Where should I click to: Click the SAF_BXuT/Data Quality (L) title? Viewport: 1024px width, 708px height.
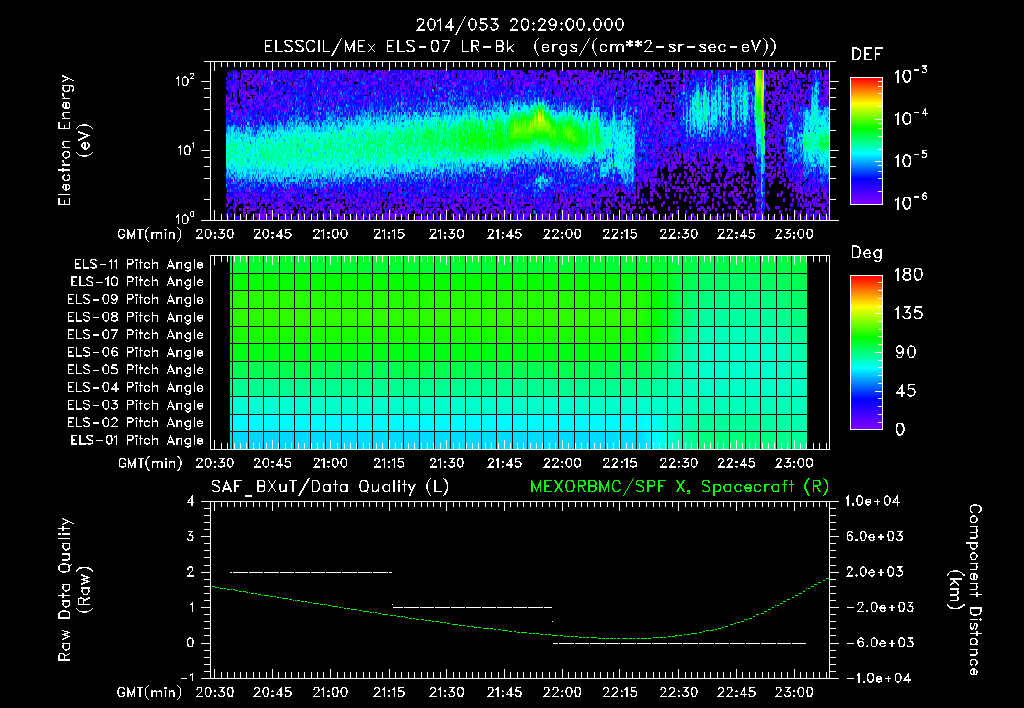pos(330,487)
